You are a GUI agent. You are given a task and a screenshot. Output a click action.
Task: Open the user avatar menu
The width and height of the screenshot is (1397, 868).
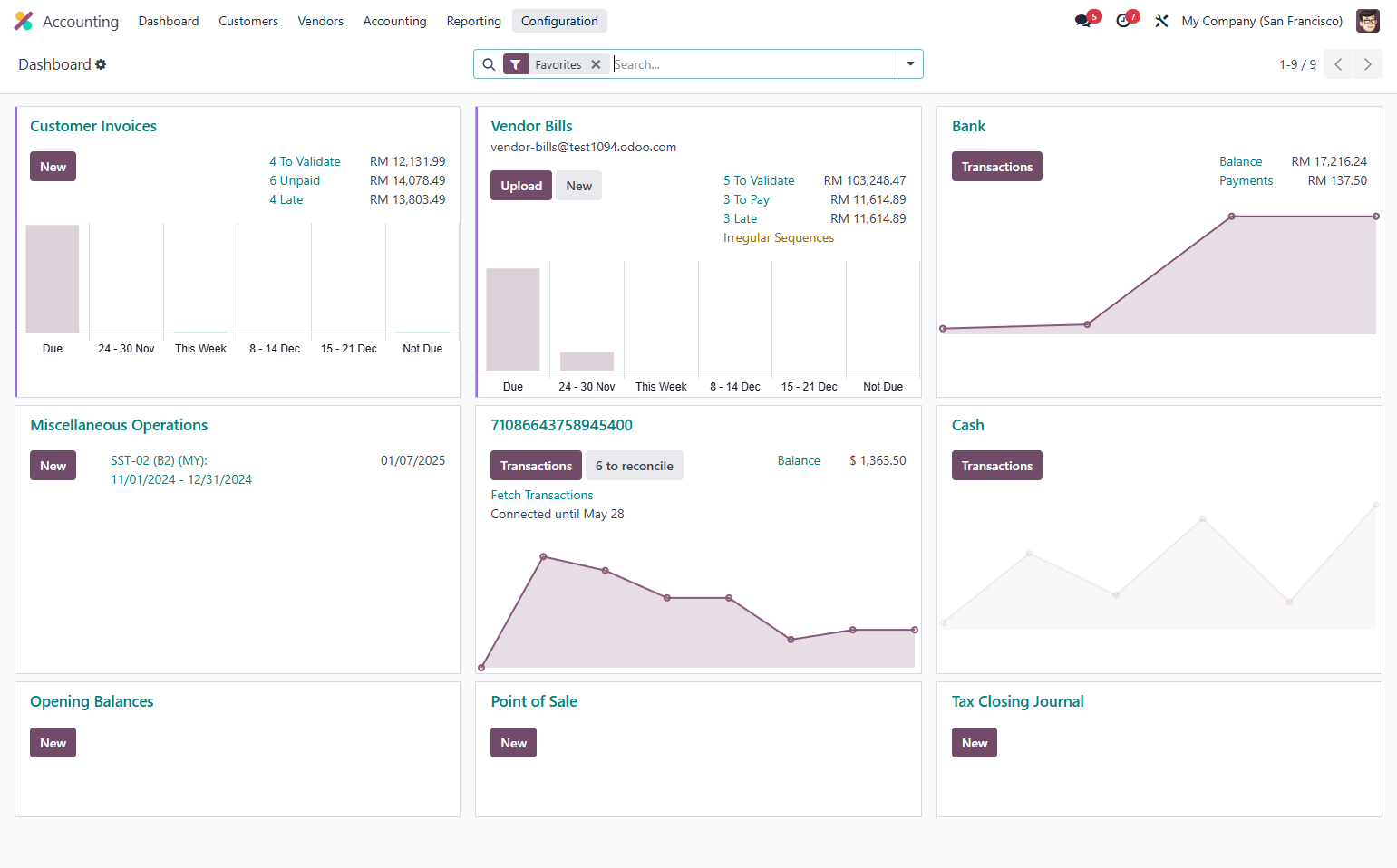click(x=1367, y=21)
